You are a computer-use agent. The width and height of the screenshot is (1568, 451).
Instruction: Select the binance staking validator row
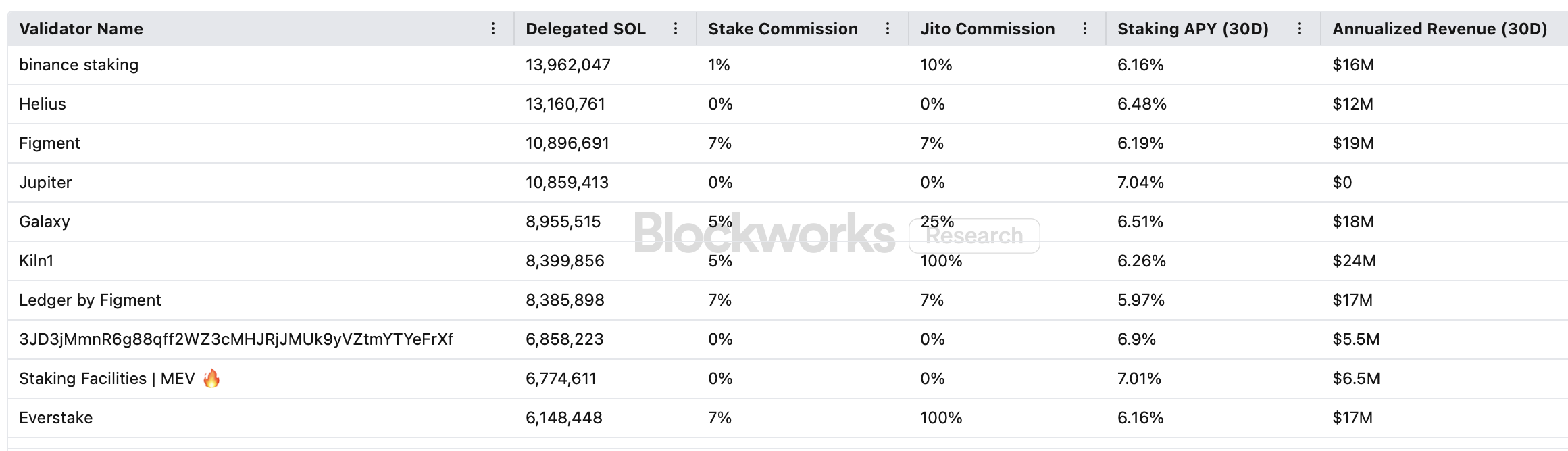point(78,65)
